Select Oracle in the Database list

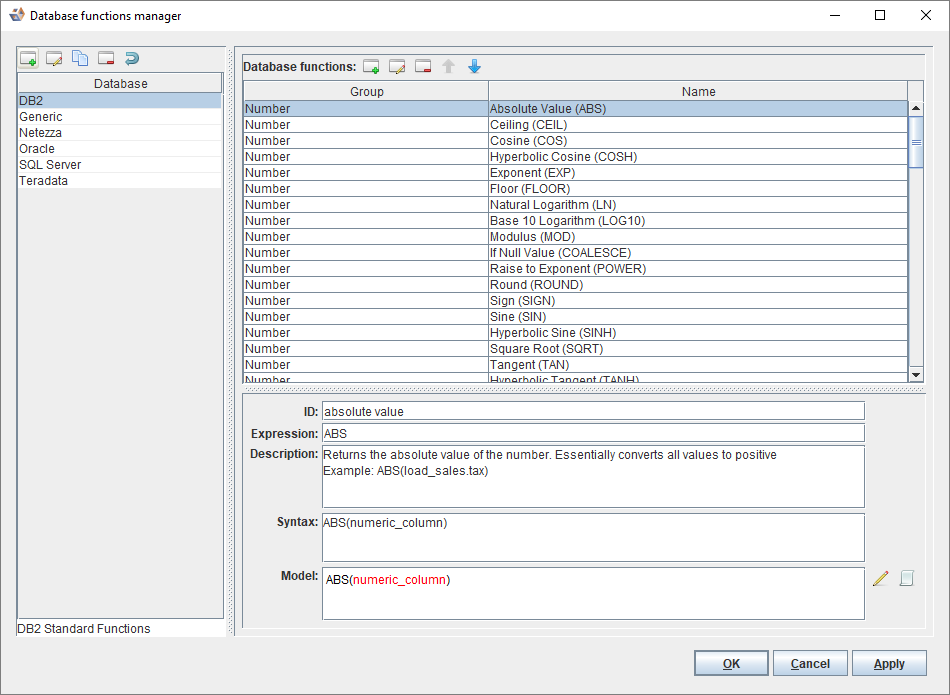37,149
